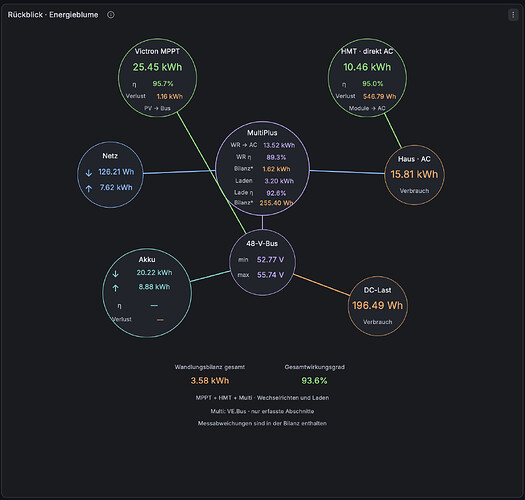The width and height of the screenshot is (525, 500).
Task: Click the Akku 20.22 kWh charged value
Action: pos(154,273)
